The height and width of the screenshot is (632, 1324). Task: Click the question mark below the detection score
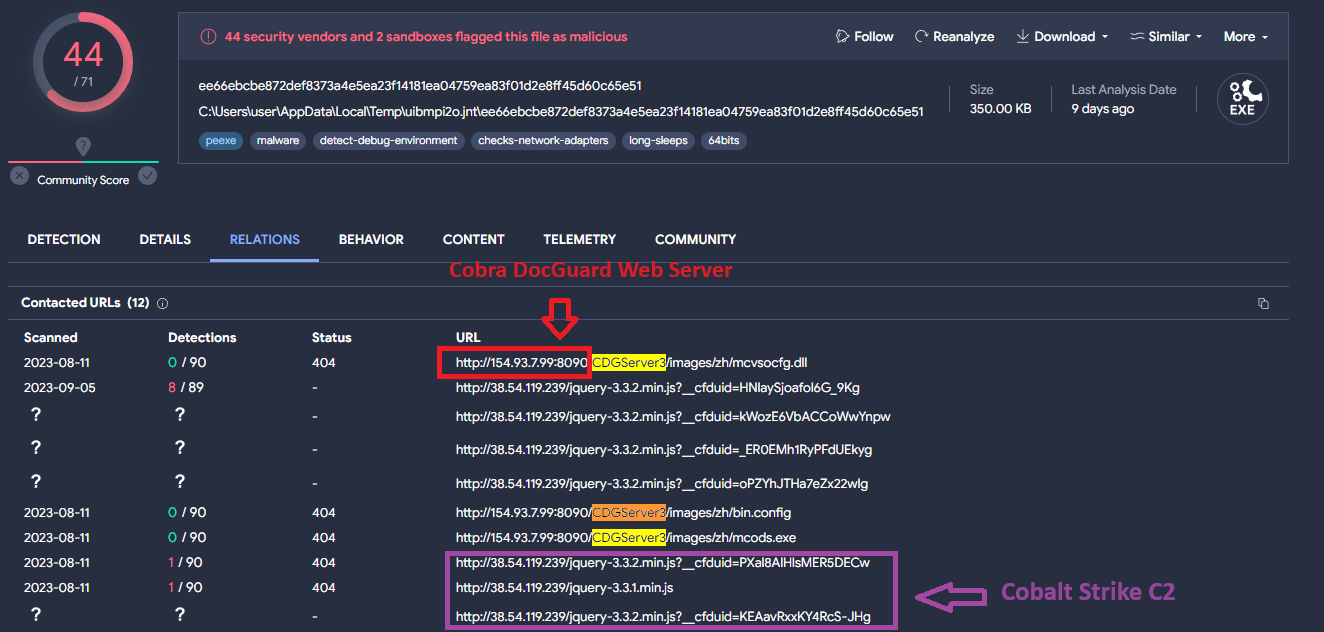coord(83,143)
